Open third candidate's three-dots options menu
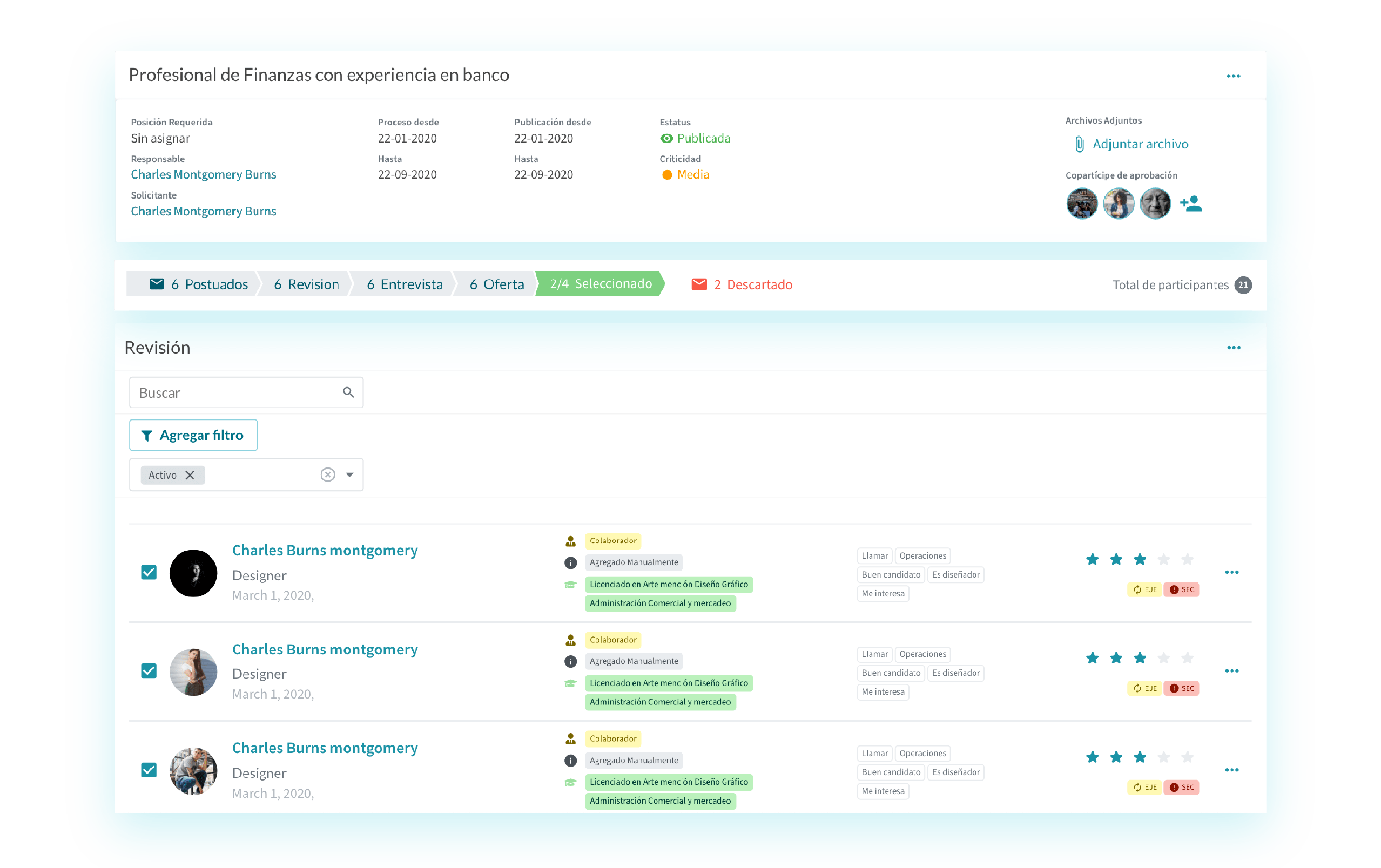The height and width of the screenshot is (868, 1381). [1231, 770]
